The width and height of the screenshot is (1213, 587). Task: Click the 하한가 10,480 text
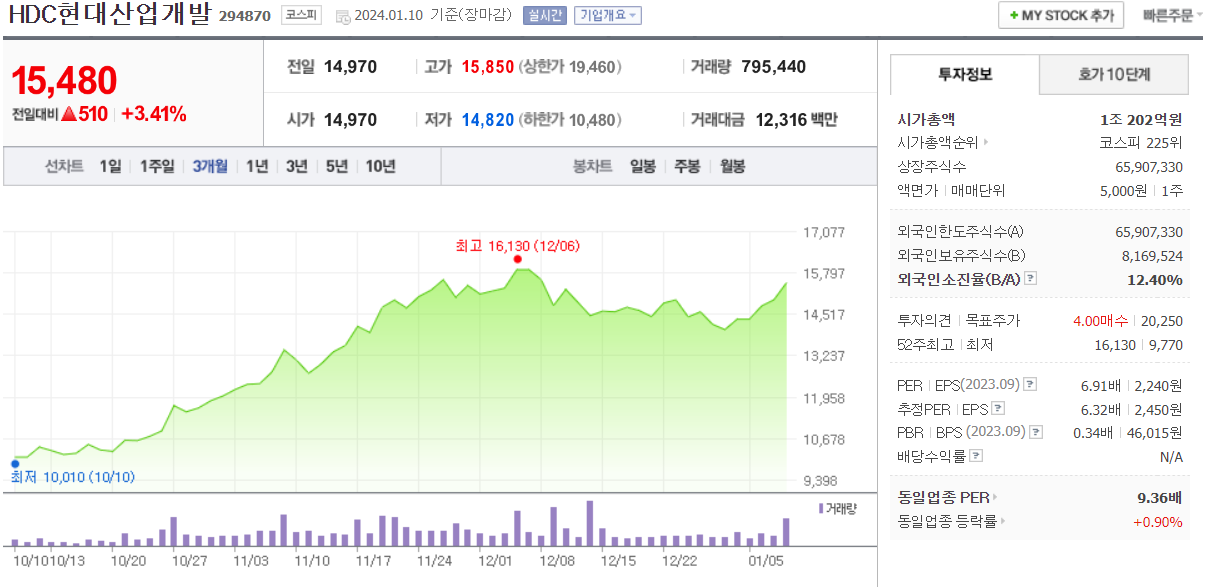coord(572,120)
